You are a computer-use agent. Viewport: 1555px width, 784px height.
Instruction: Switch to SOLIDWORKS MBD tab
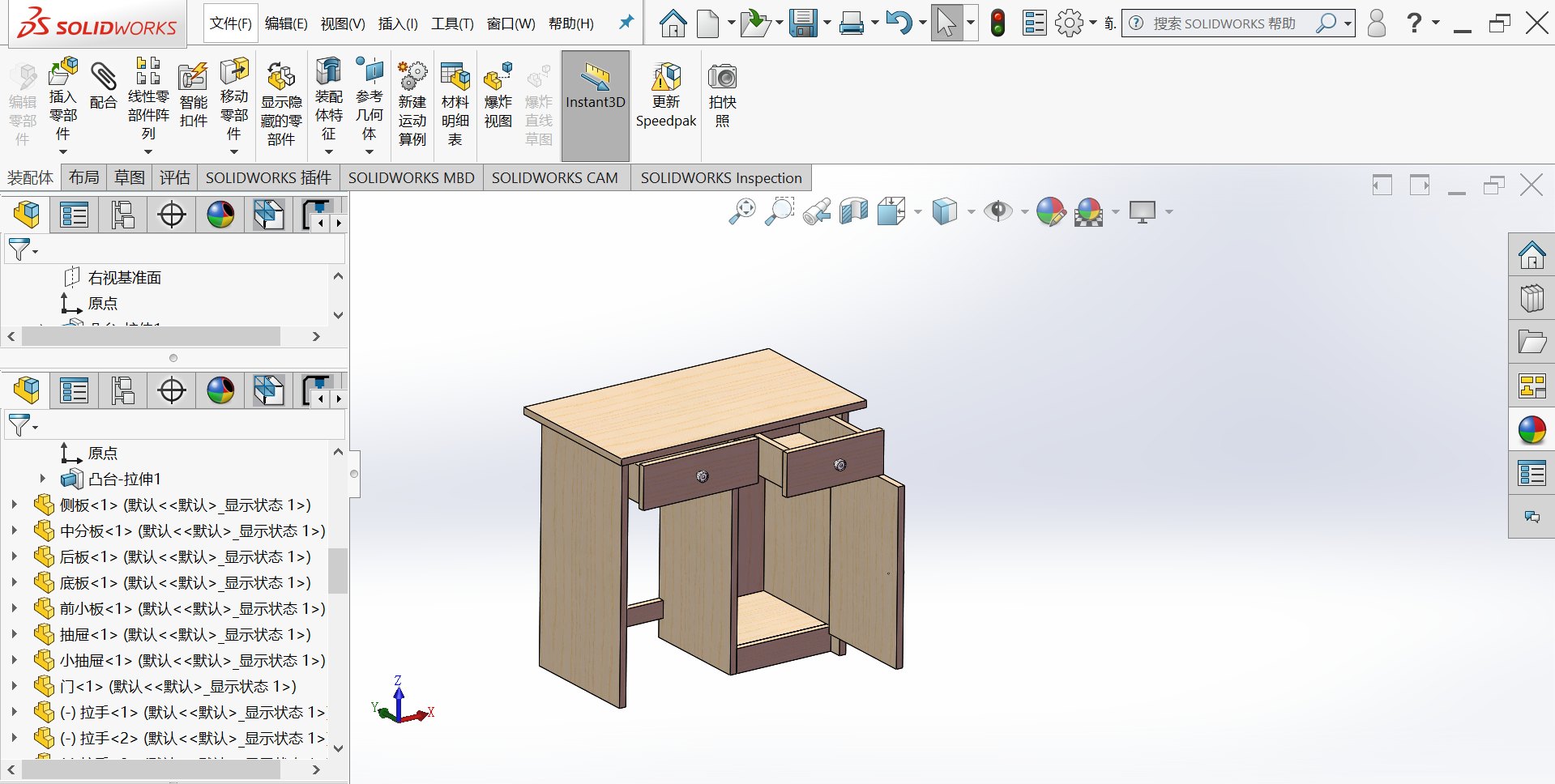click(x=411, y=177)
